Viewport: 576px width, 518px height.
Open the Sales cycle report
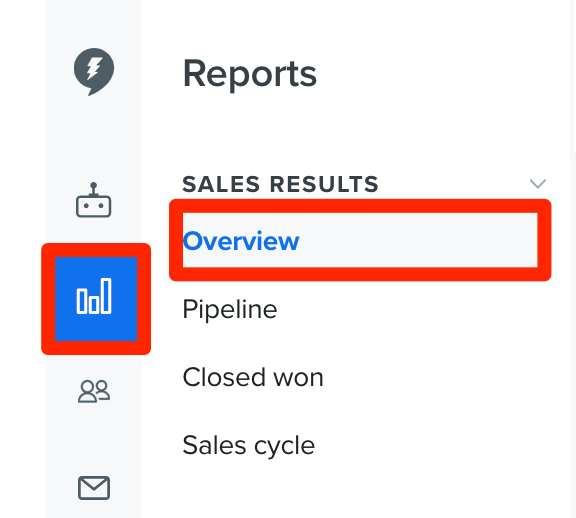pyautogui.click(x=249, y=446)
